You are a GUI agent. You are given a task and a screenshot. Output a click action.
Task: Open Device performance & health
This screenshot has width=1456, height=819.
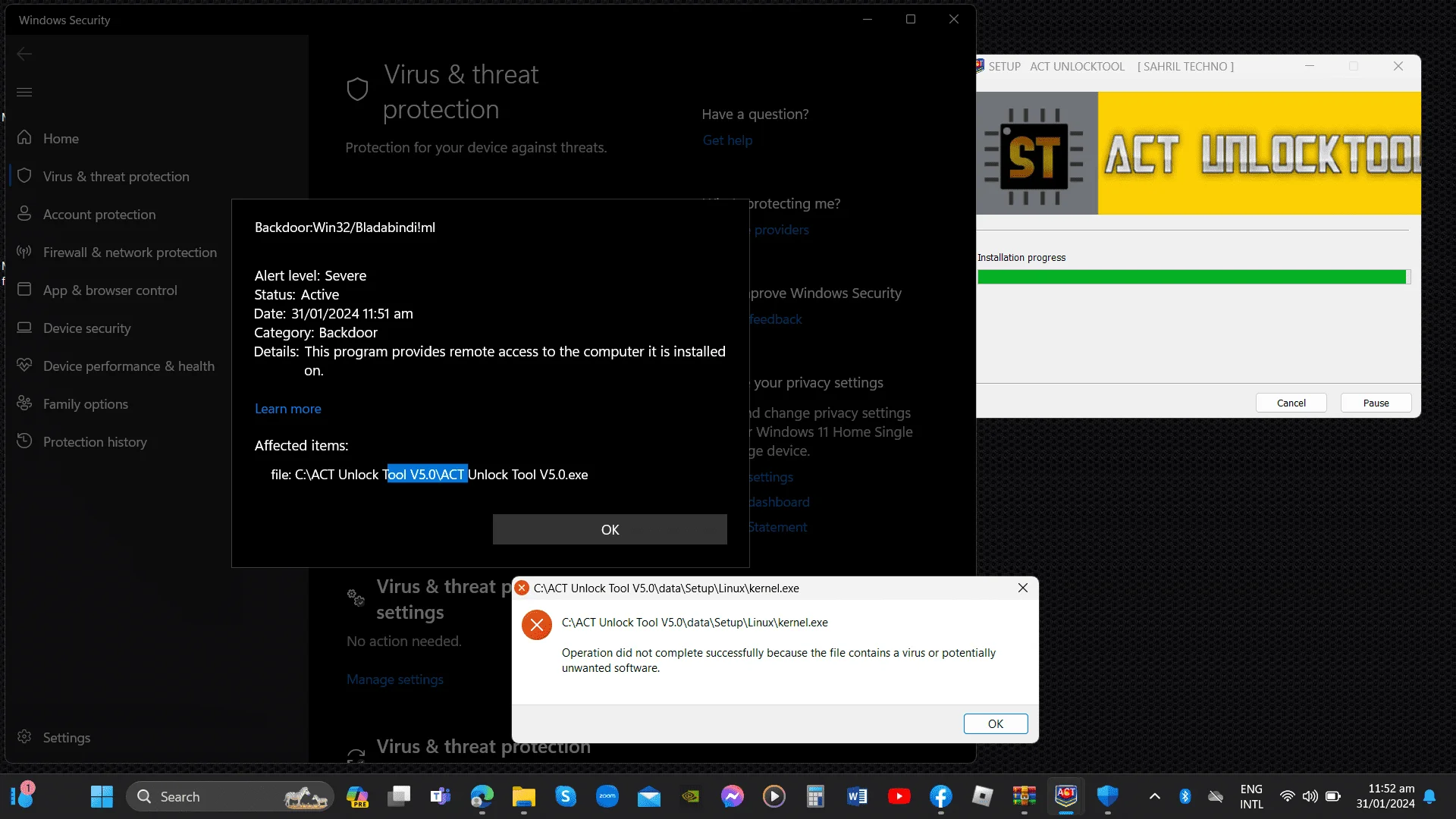128,366
